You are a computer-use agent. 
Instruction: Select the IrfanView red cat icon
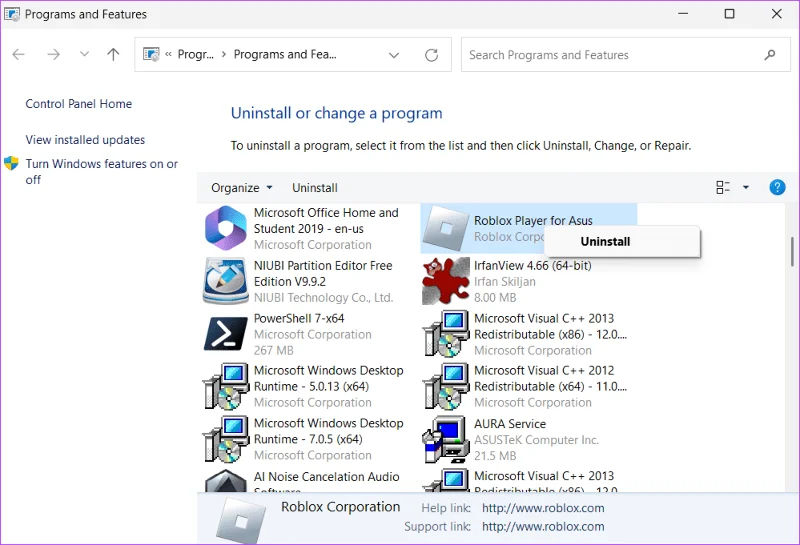[446, 281]
